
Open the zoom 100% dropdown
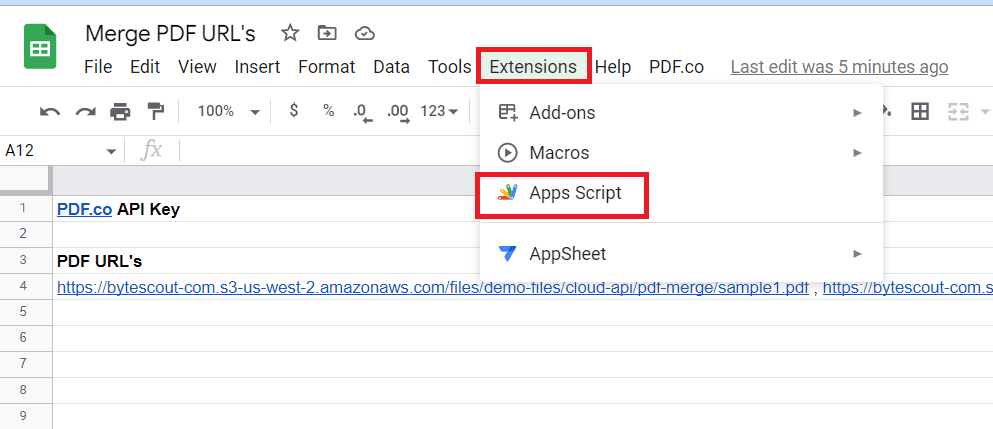229,112
